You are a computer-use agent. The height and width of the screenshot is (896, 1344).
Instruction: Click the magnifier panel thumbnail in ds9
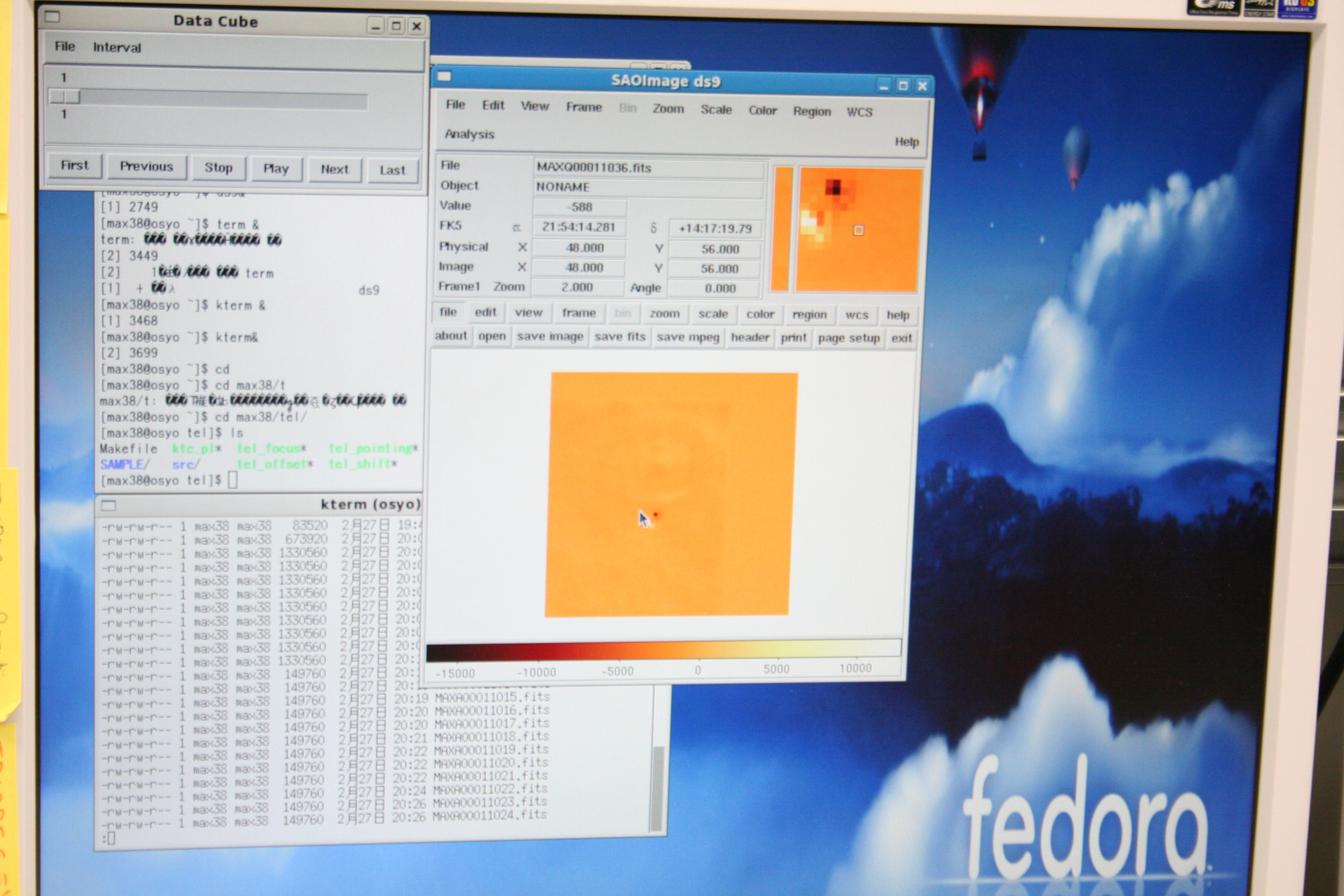pos(859,230)
